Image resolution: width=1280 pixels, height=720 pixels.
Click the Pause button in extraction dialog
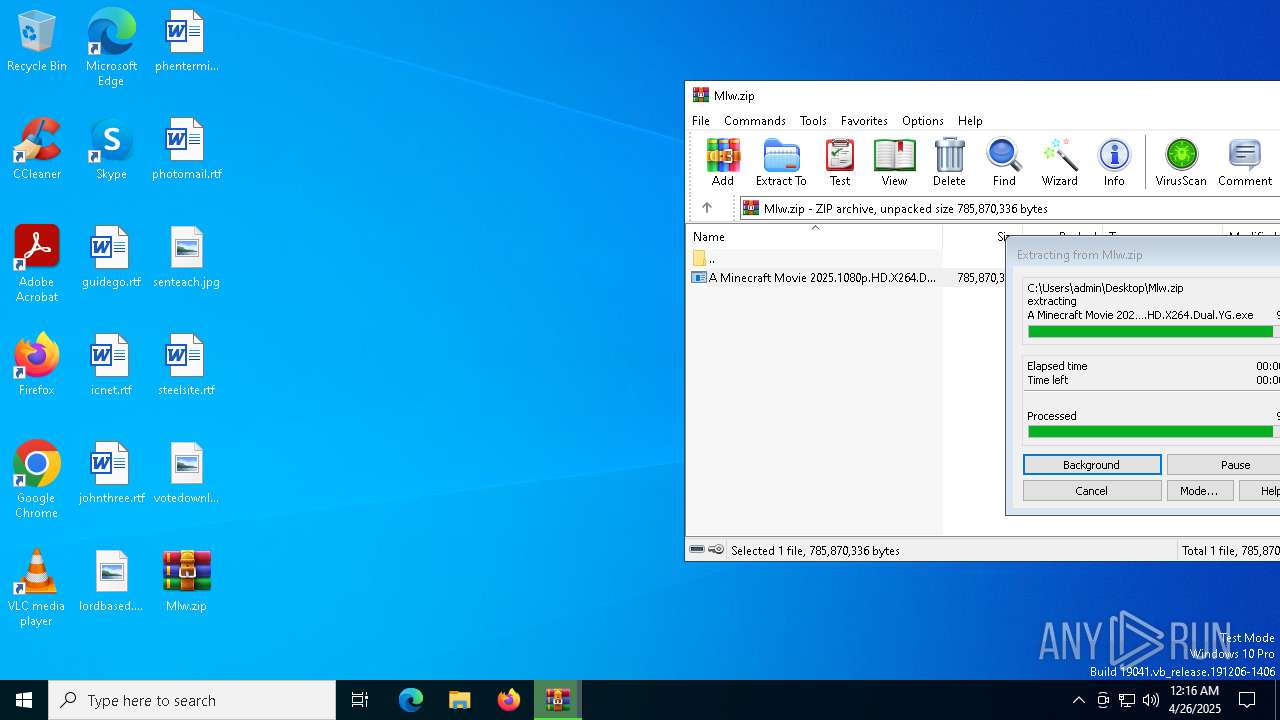click(1224, 465)
